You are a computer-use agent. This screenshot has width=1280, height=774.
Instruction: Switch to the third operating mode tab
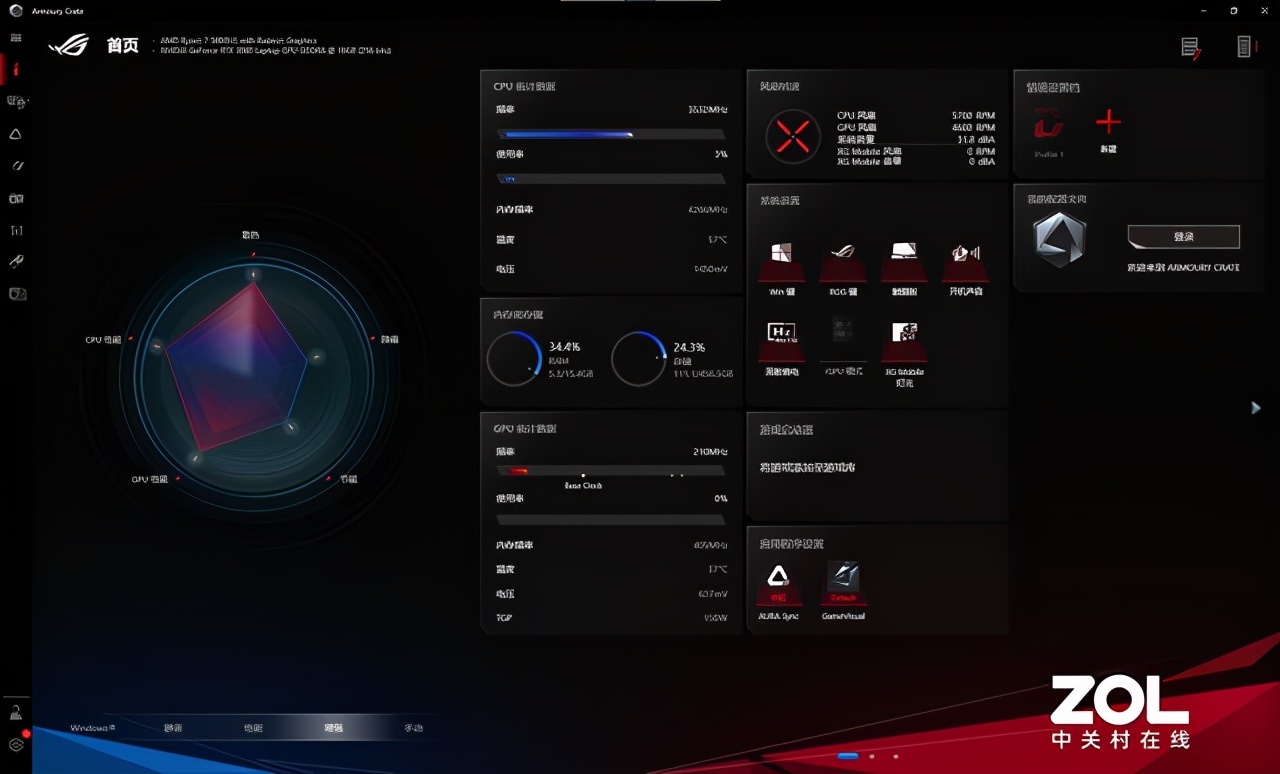pyautogui.click(x=253, y=728)
